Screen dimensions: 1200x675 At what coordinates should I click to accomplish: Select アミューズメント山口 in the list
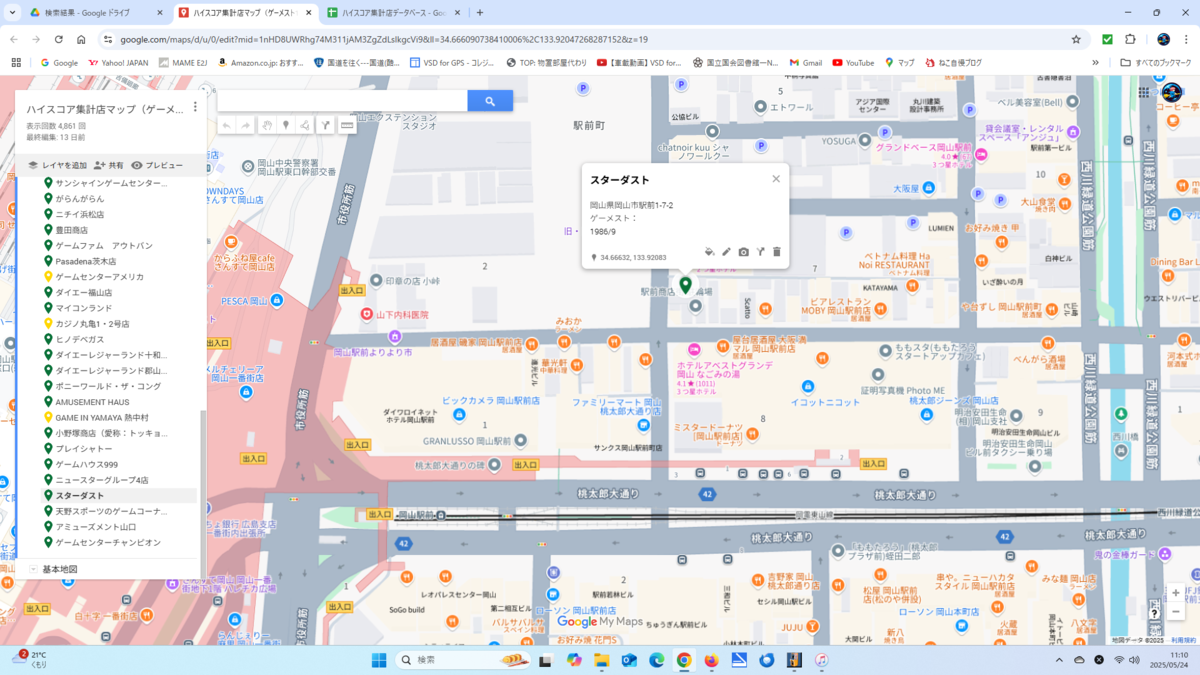(x=95, y=527)
